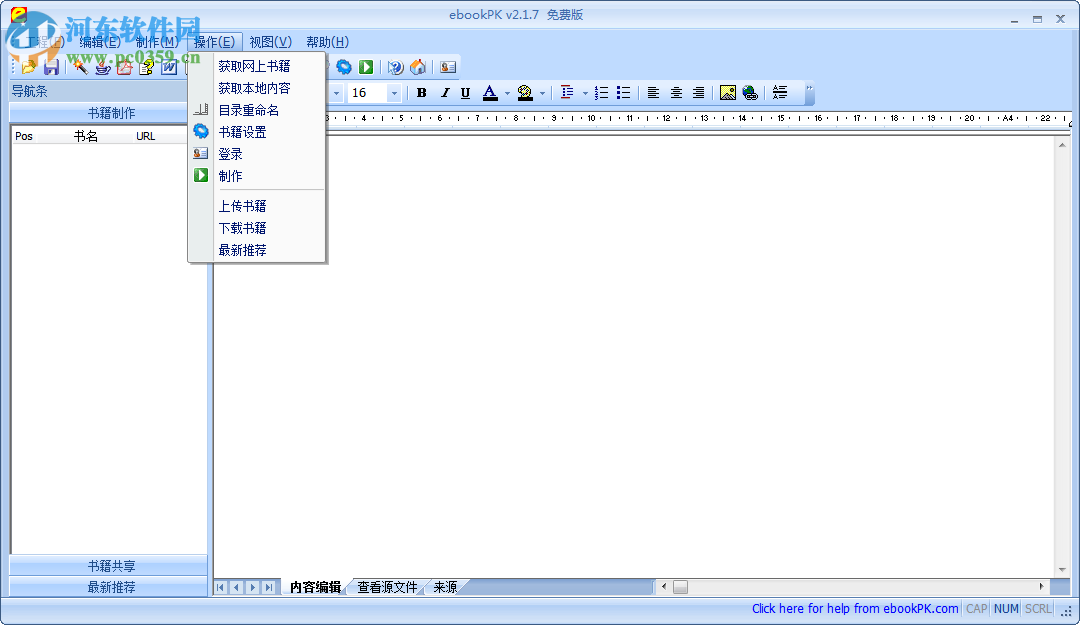1080x625 pixels.
Task: Toggle bold formatting
Action: (421, 92)
